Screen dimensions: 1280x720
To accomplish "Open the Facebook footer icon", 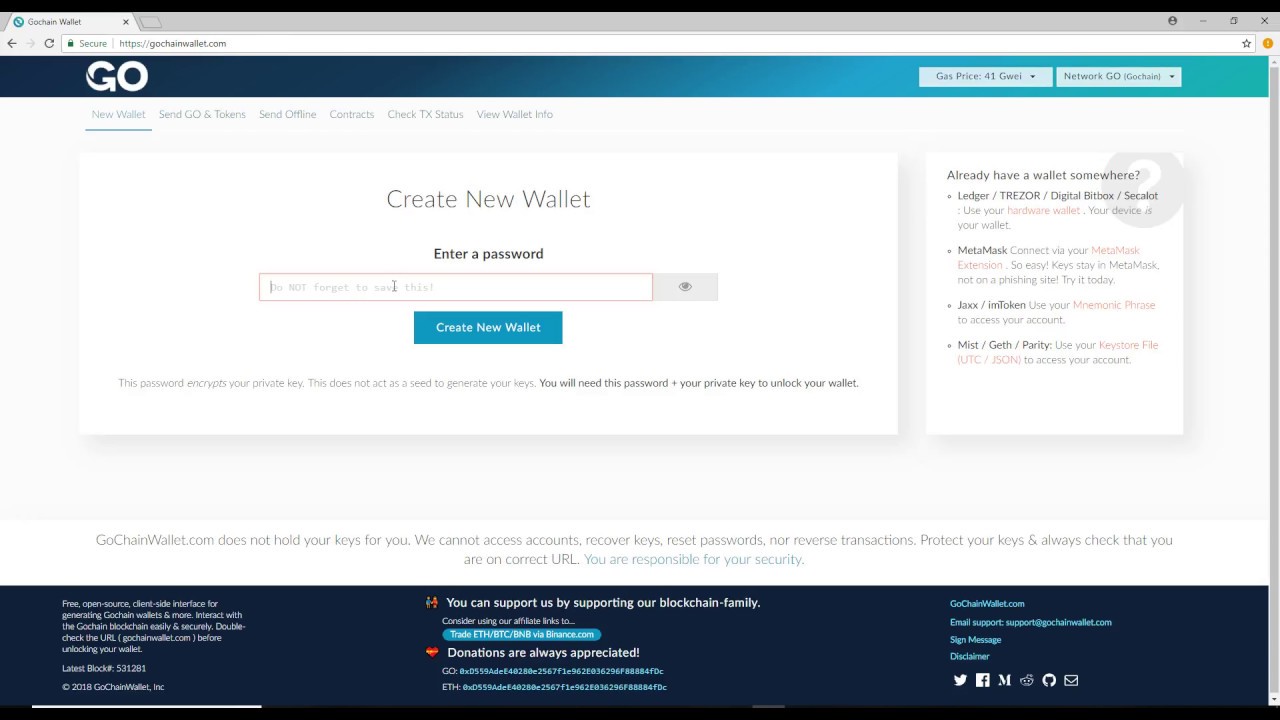I will (982, 680).
